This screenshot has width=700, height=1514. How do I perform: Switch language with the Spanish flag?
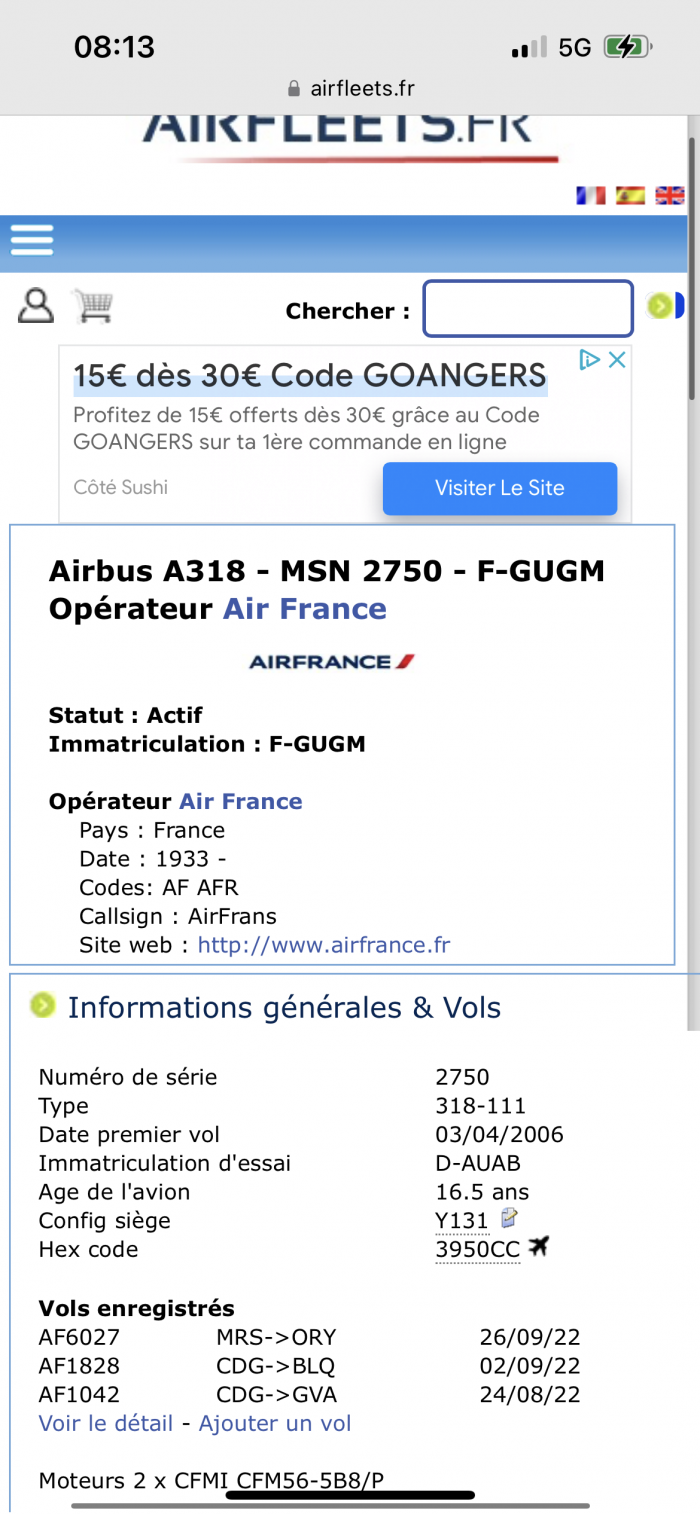tap(630, 195)
